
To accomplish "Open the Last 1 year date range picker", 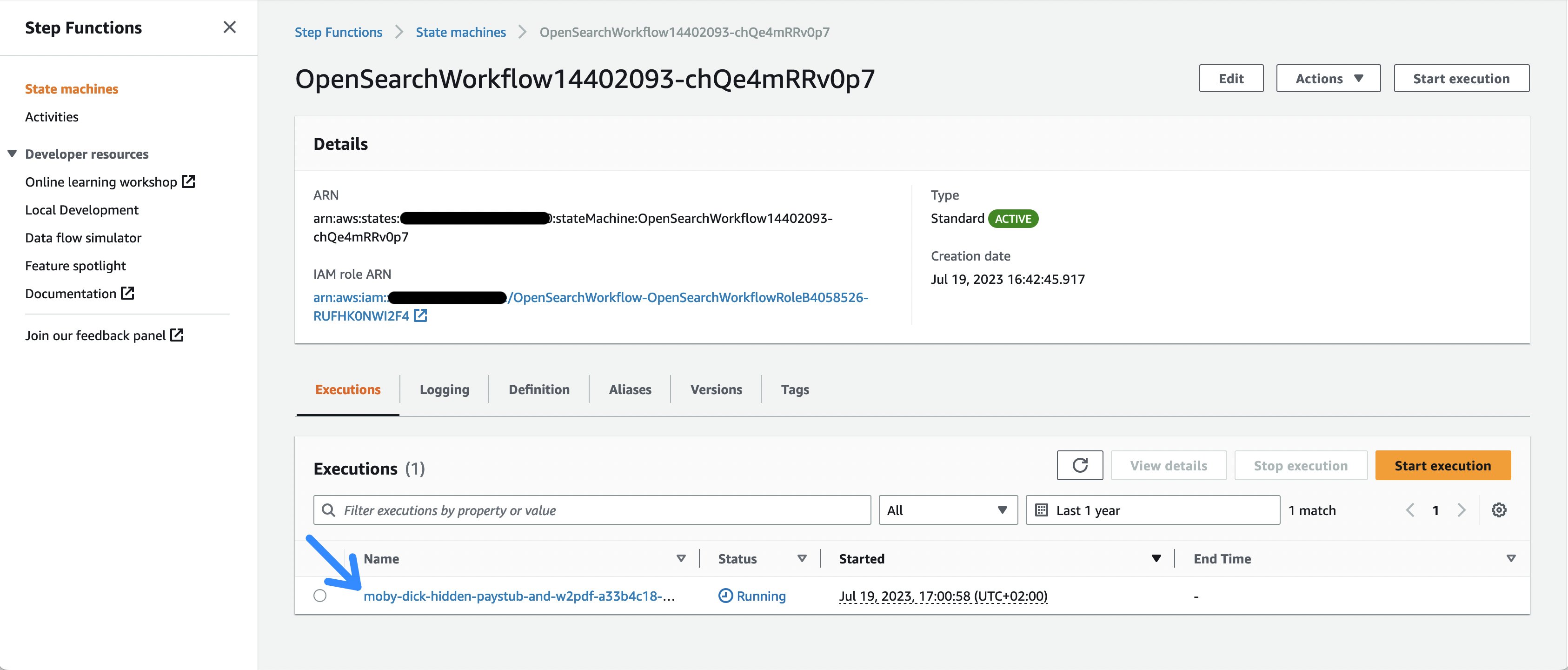I will pyautogui.click(x=1152, y=510).
